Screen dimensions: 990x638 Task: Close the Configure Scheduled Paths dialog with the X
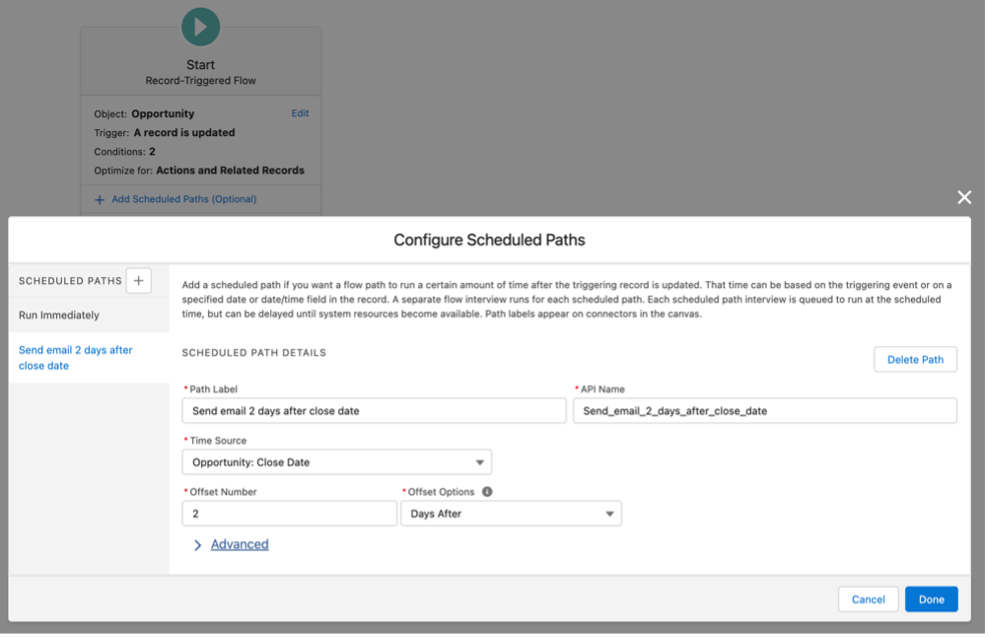(963, 197)
